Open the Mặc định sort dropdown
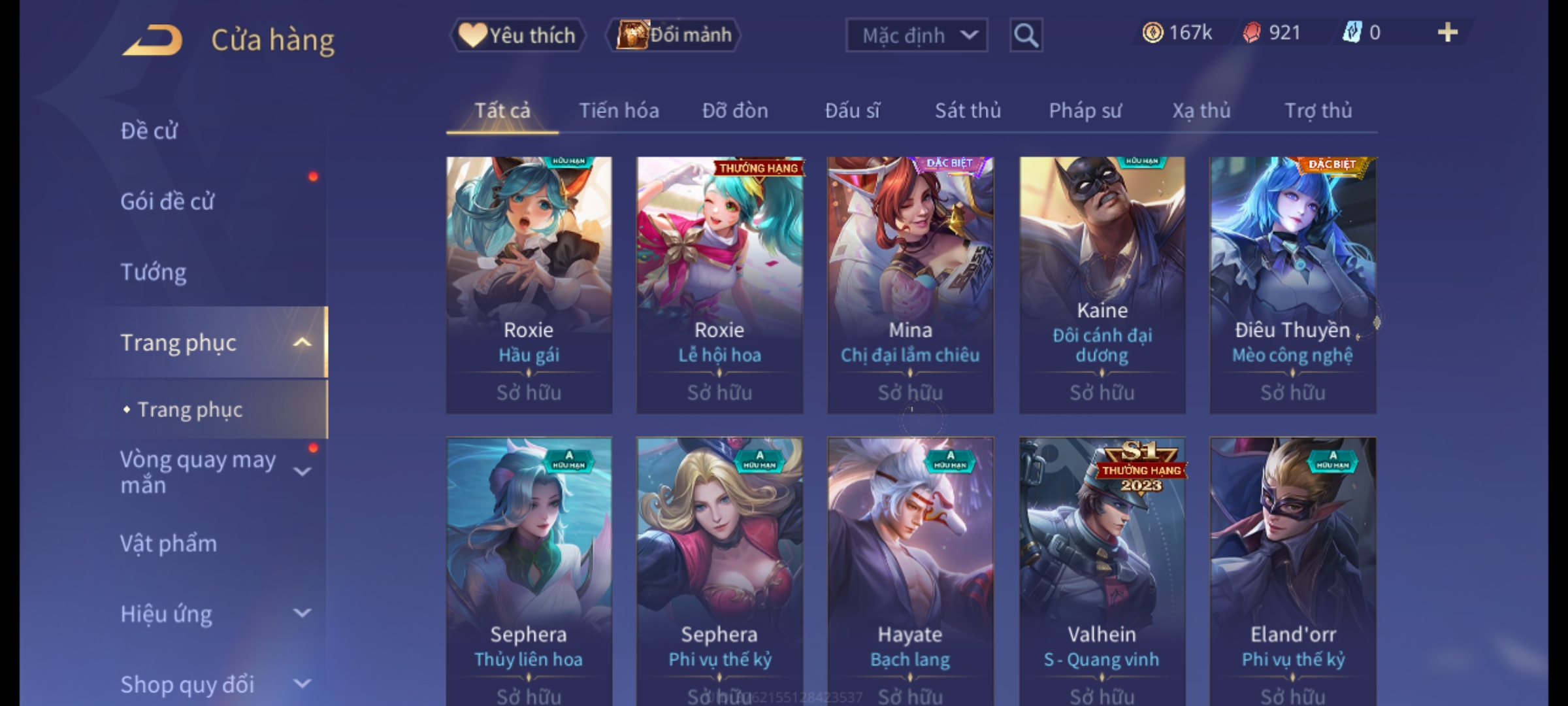This screenshot has height=706, width=1568. coord(917,35)
